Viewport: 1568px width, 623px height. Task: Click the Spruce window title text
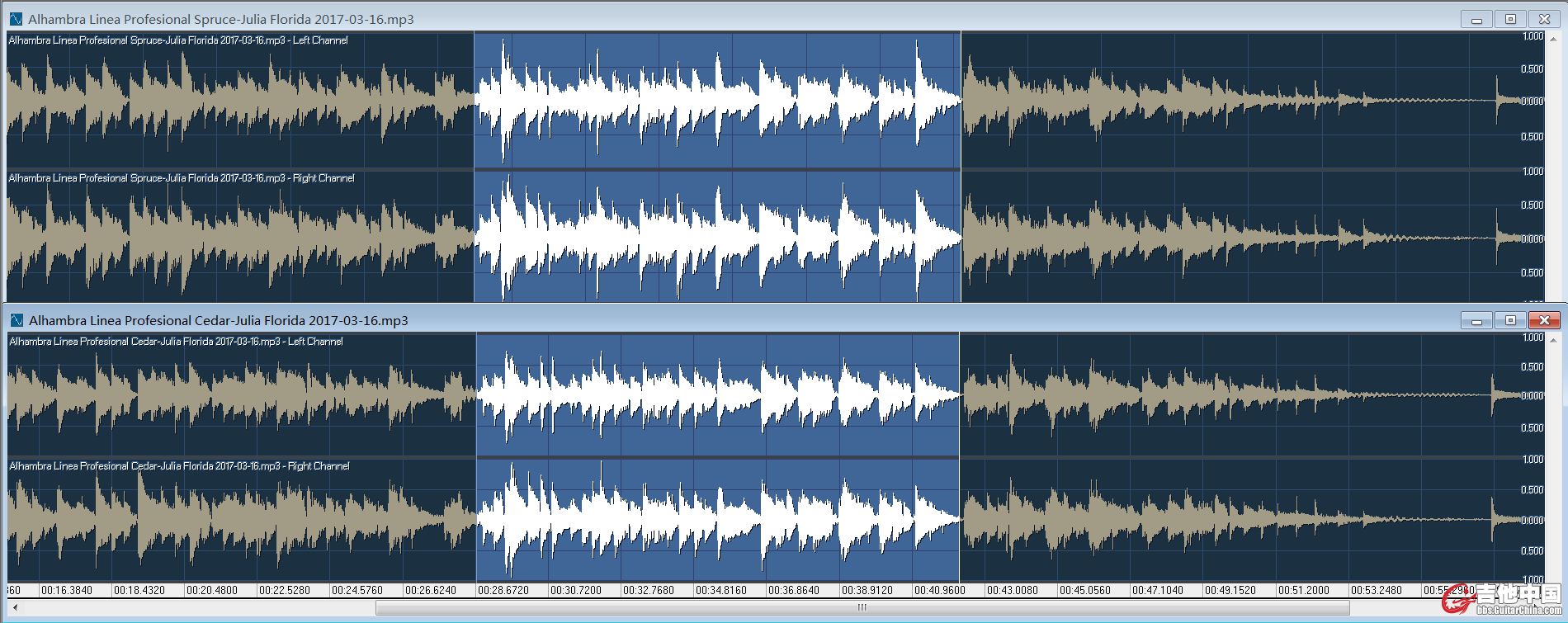[221, 19]
